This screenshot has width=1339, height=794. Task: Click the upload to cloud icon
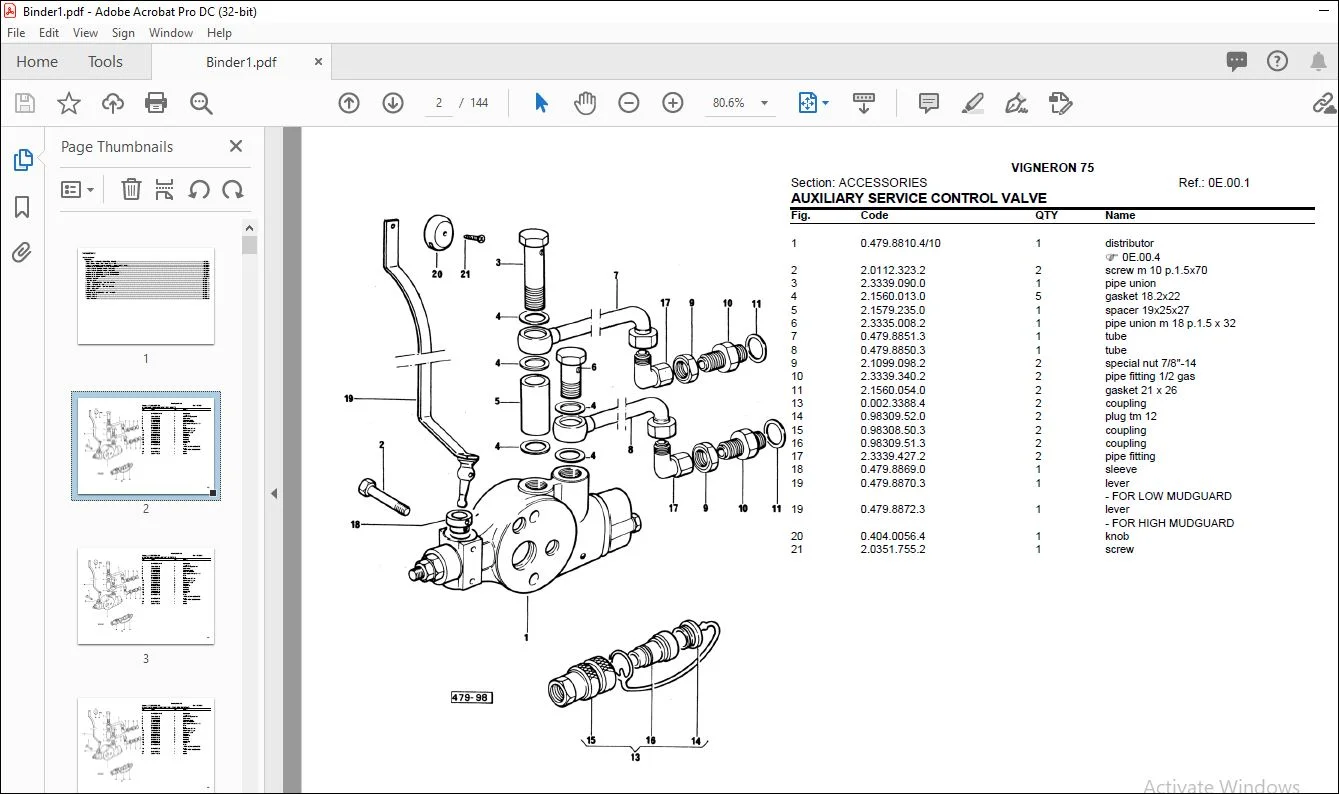click(x=113, y=103)
